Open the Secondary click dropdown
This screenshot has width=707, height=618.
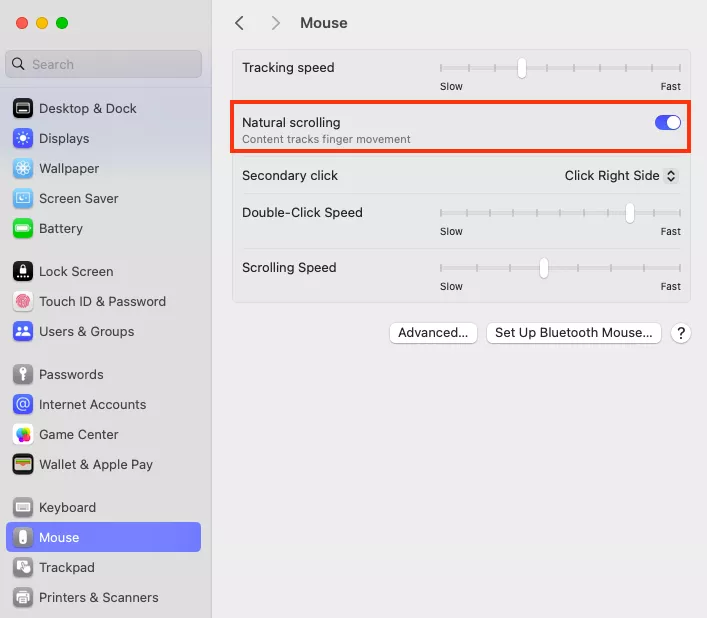(621, 176)
